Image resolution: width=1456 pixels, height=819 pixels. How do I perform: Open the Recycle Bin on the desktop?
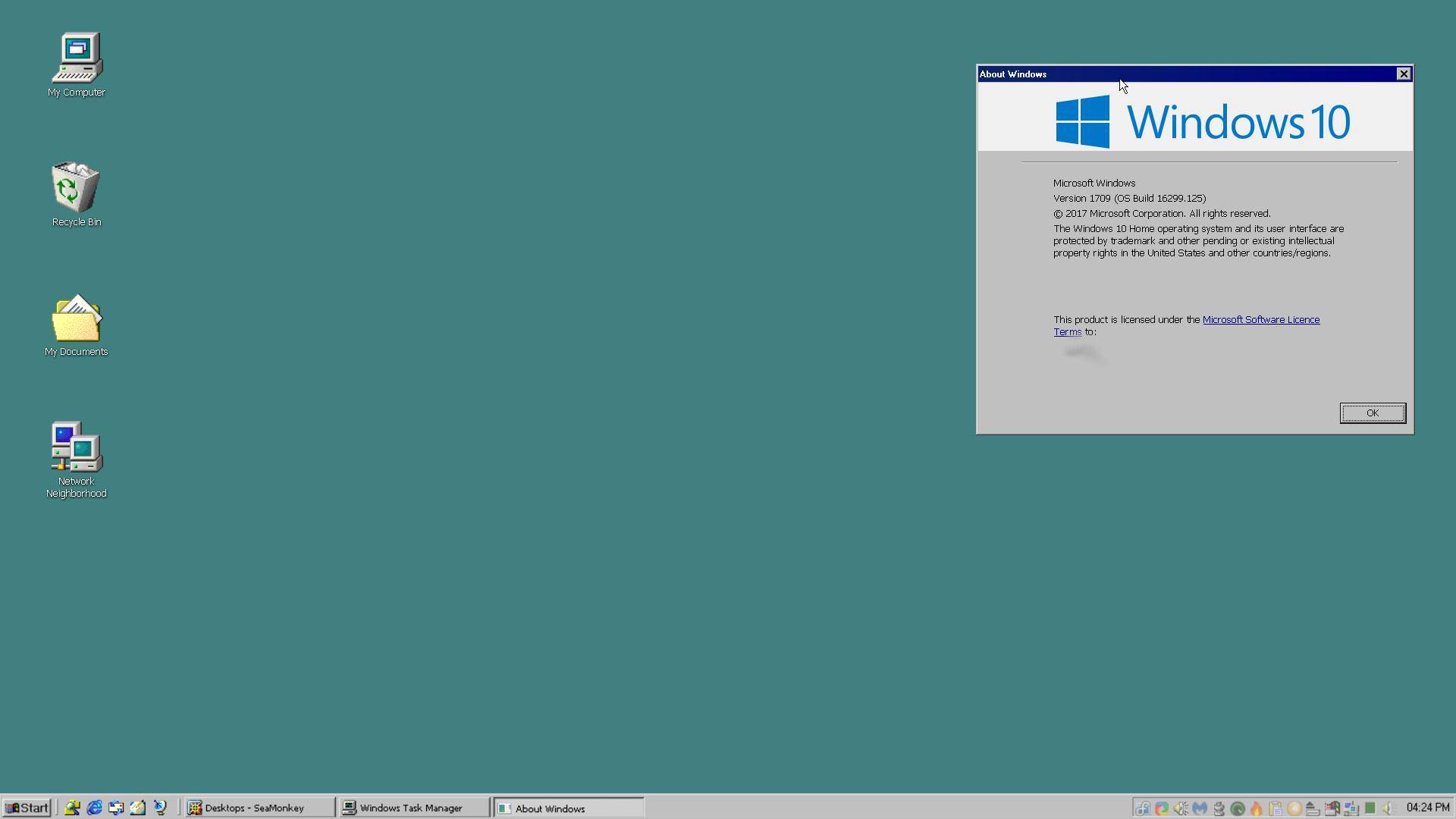(x=76, y=186)
